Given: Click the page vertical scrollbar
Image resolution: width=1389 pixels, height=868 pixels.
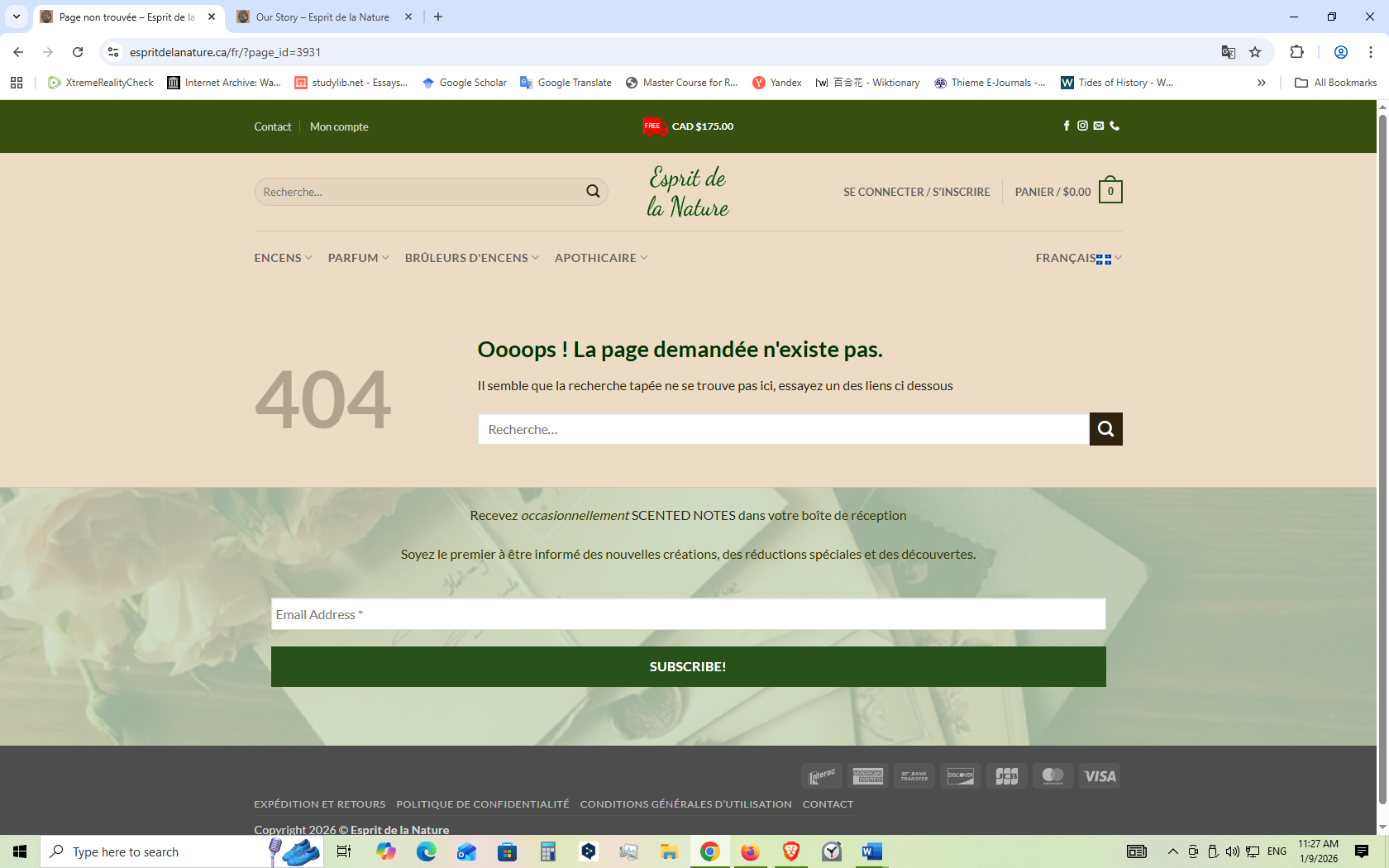Looking at the screenshot, I should [x=1382, y=459].
